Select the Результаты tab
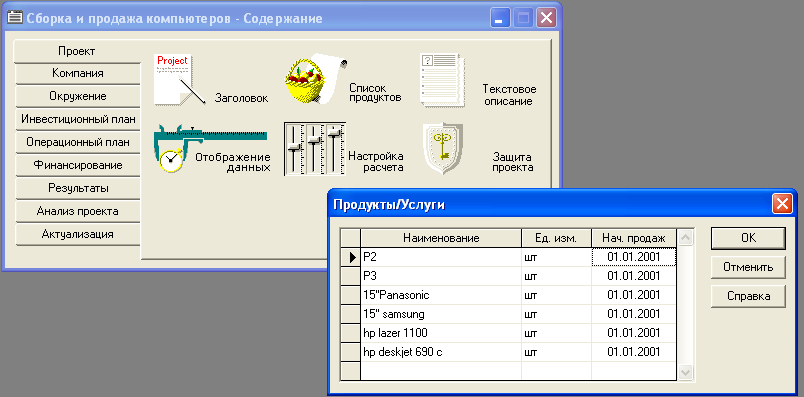 tap(77, 188)
